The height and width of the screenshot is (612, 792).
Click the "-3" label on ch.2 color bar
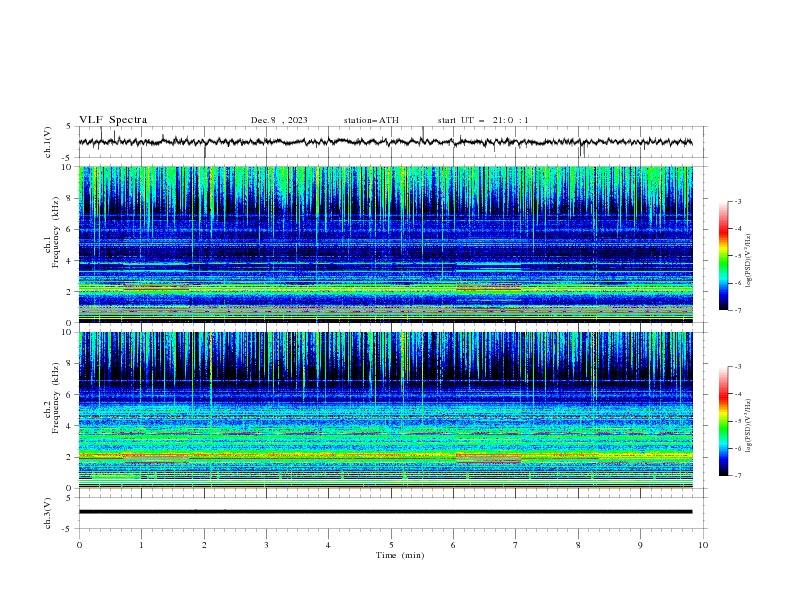[737, 367]
